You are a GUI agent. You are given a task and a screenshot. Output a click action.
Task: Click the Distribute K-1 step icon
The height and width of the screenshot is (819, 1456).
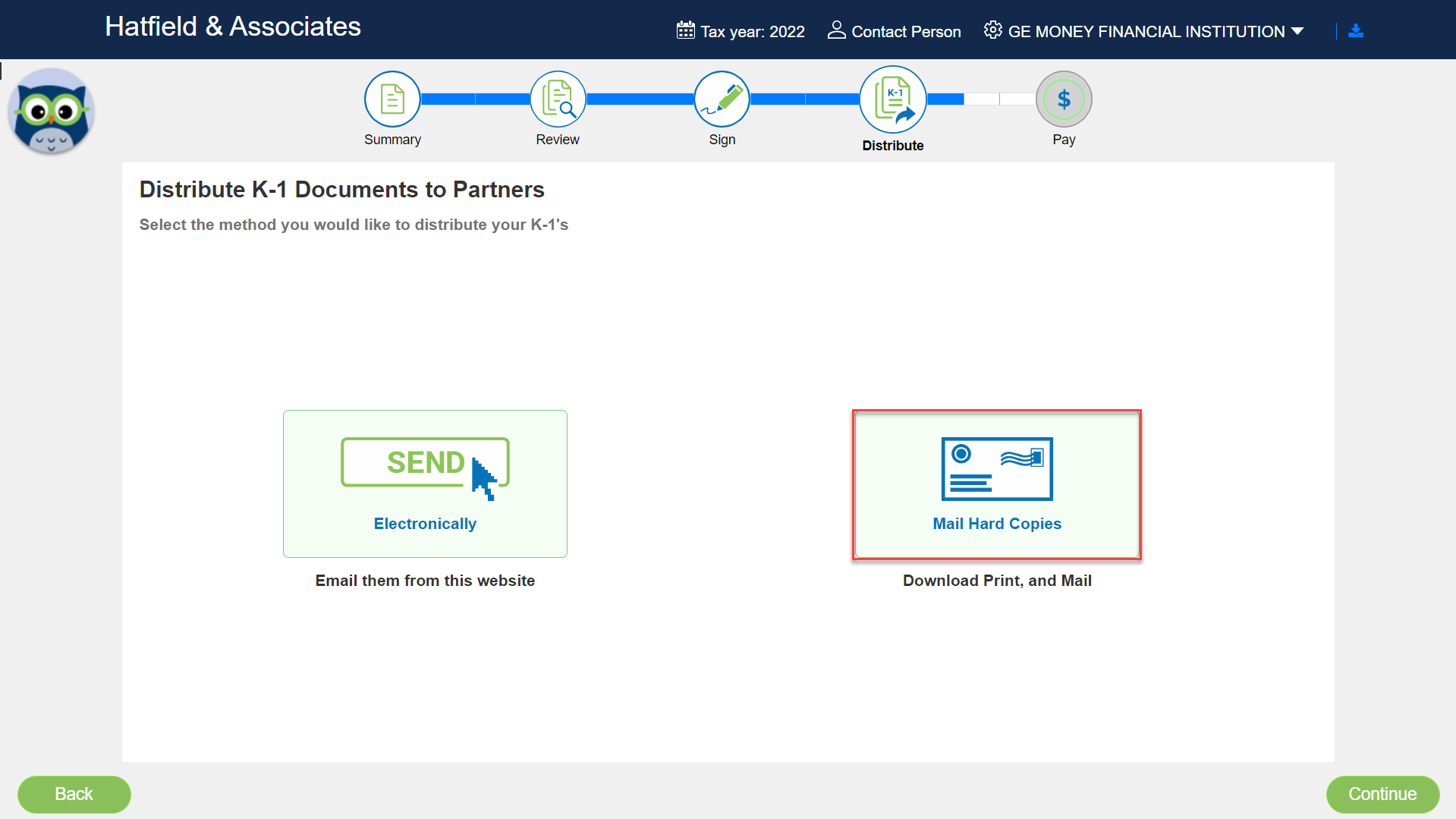coord(892,99)
